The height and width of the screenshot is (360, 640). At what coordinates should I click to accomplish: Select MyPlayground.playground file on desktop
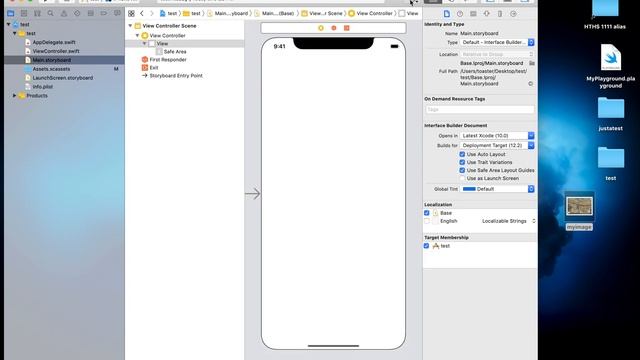(611, 58)
